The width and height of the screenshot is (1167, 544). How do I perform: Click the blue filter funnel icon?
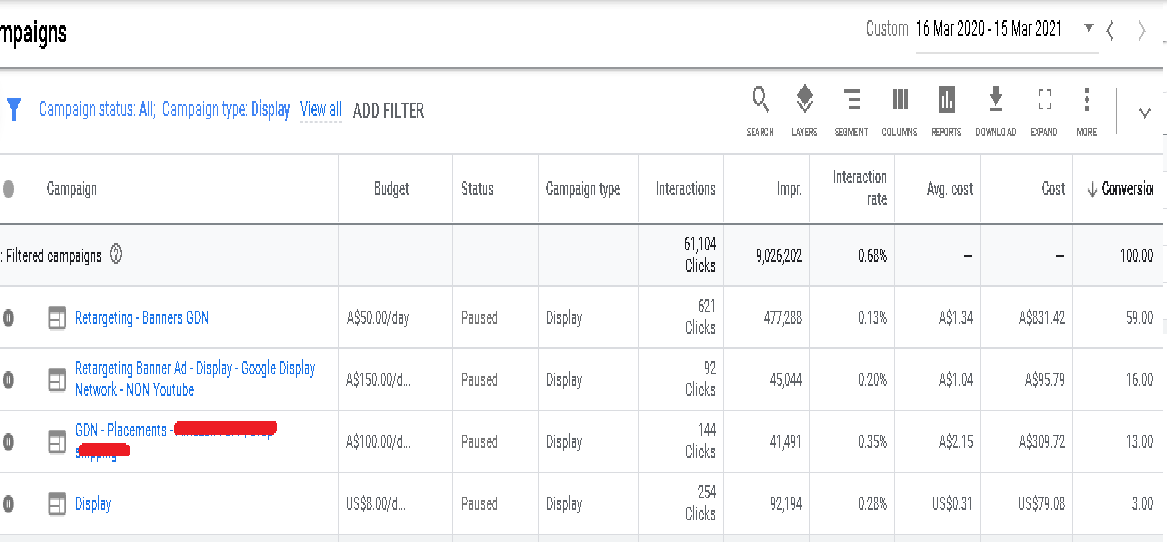(x=13, y=109)
